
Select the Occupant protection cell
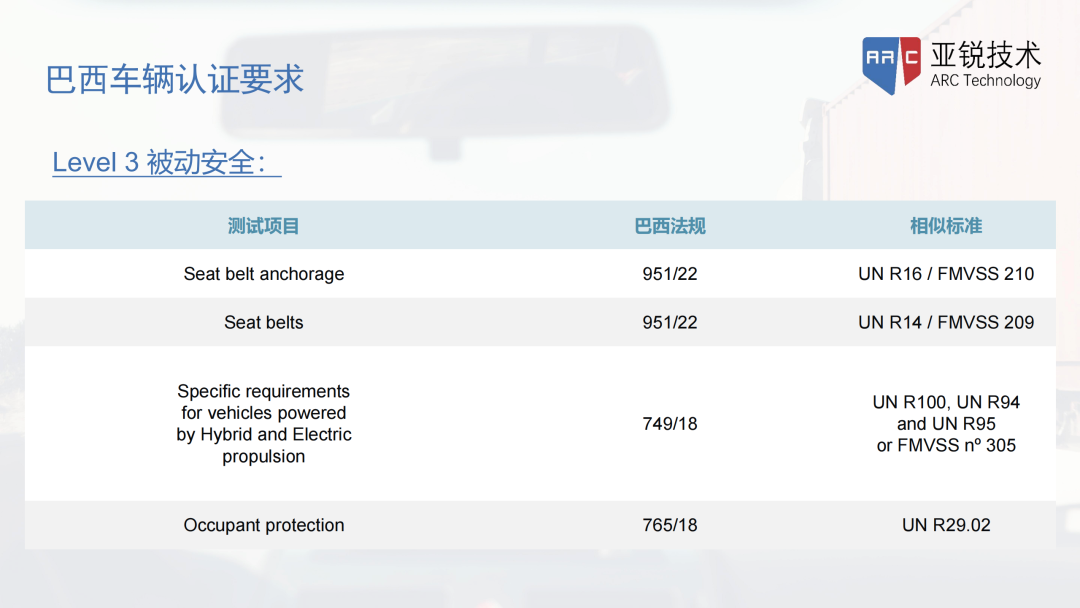click(264, 525)
